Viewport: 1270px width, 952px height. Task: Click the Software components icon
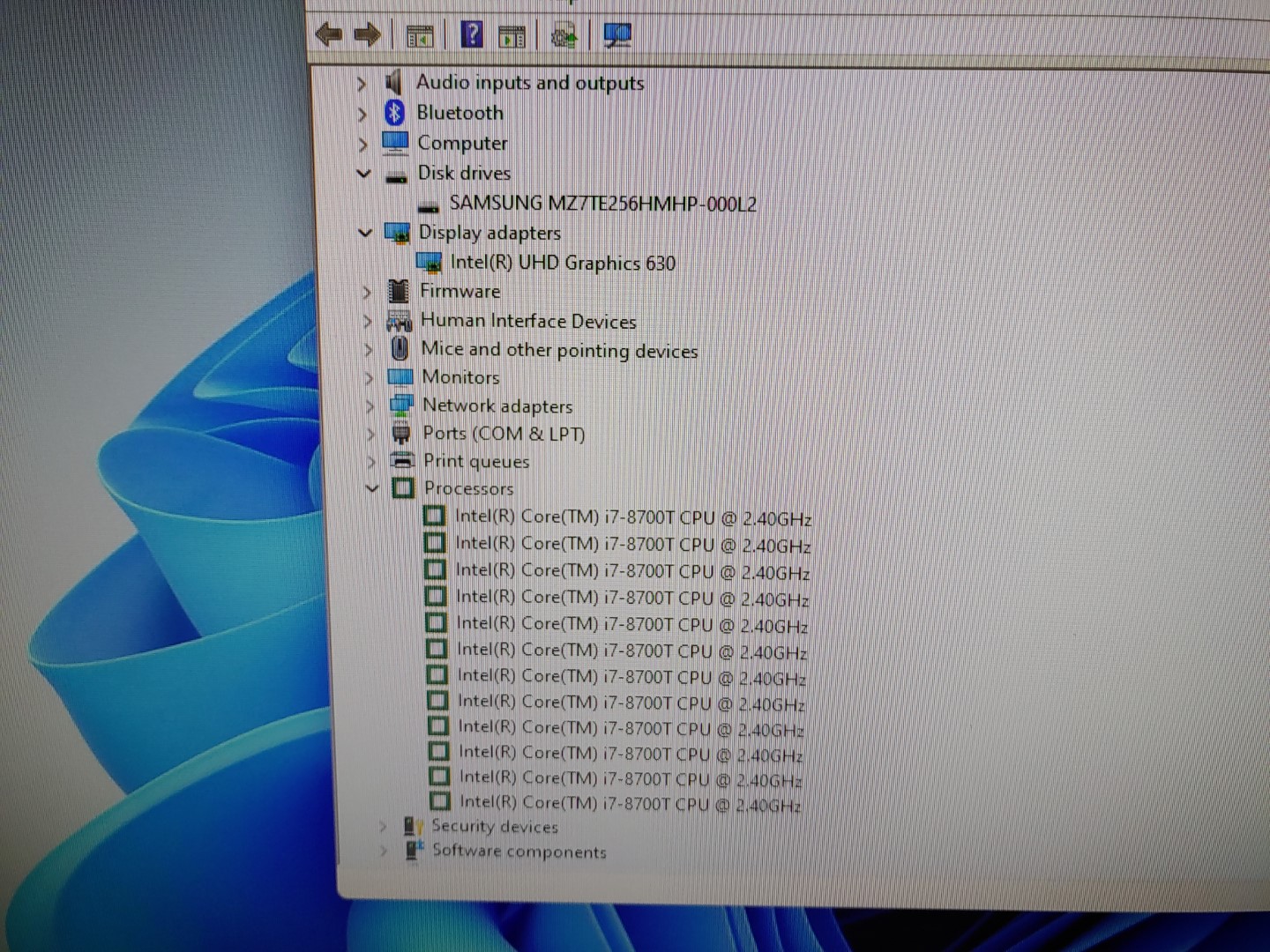(x=414, y=850)
